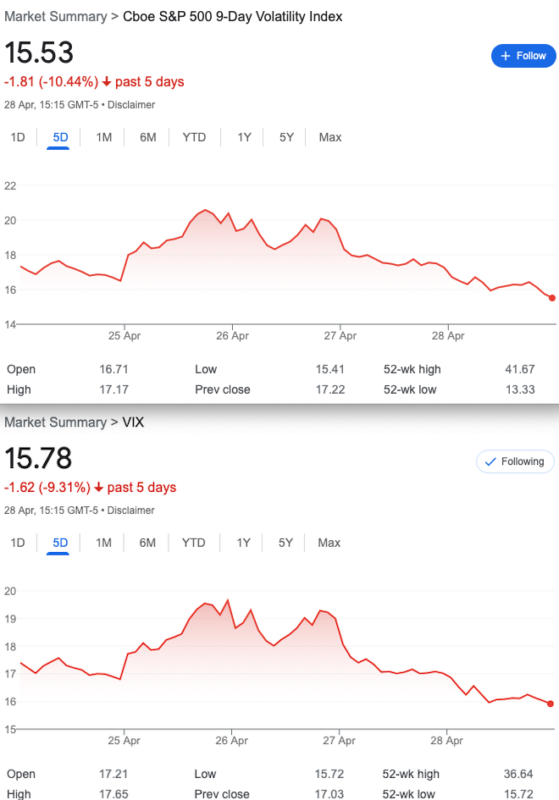
Task: Select 1D range on the VIX chart
Action: [x=18, y=542]
